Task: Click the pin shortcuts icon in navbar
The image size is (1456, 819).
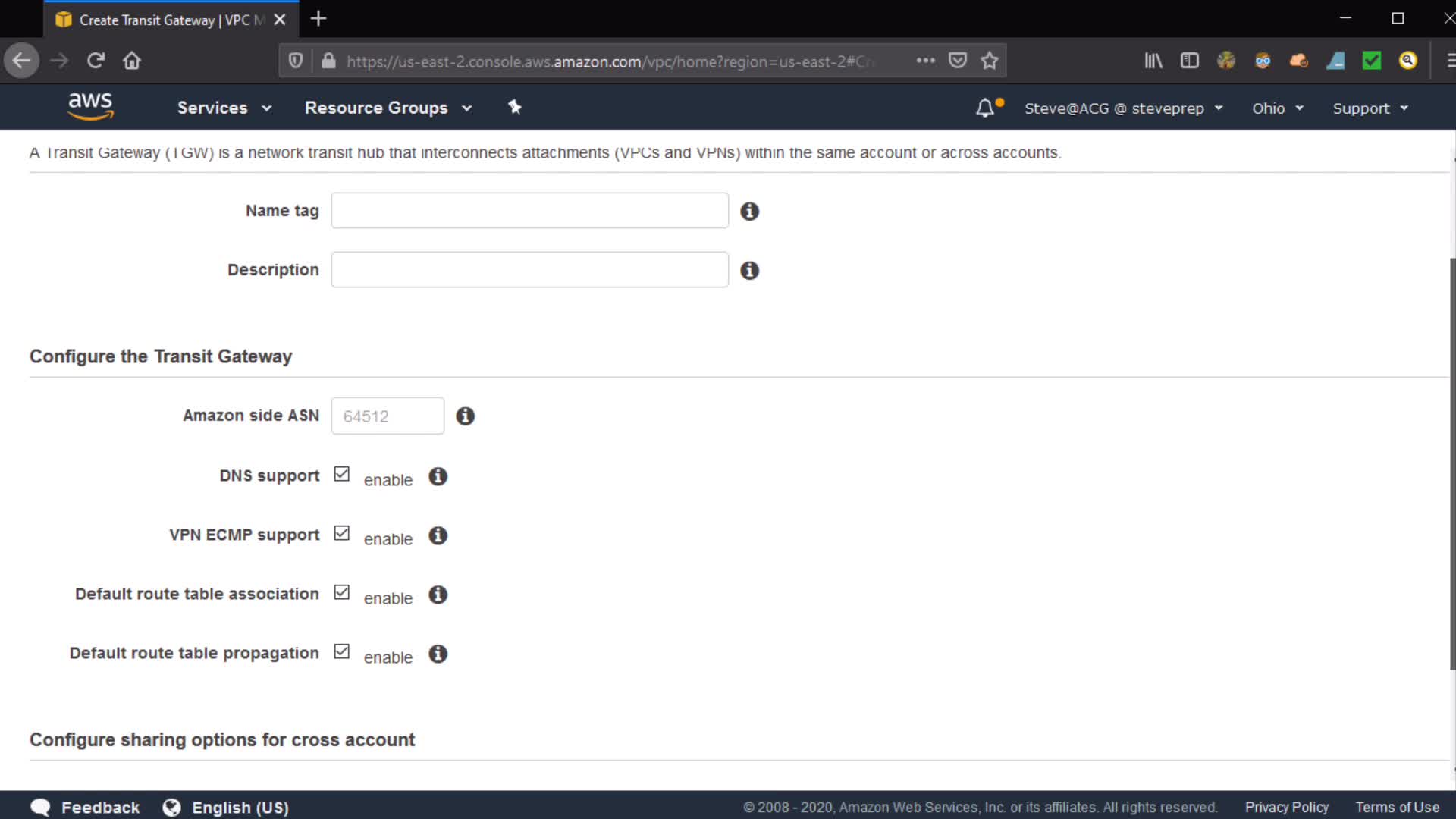Action: 515,107
